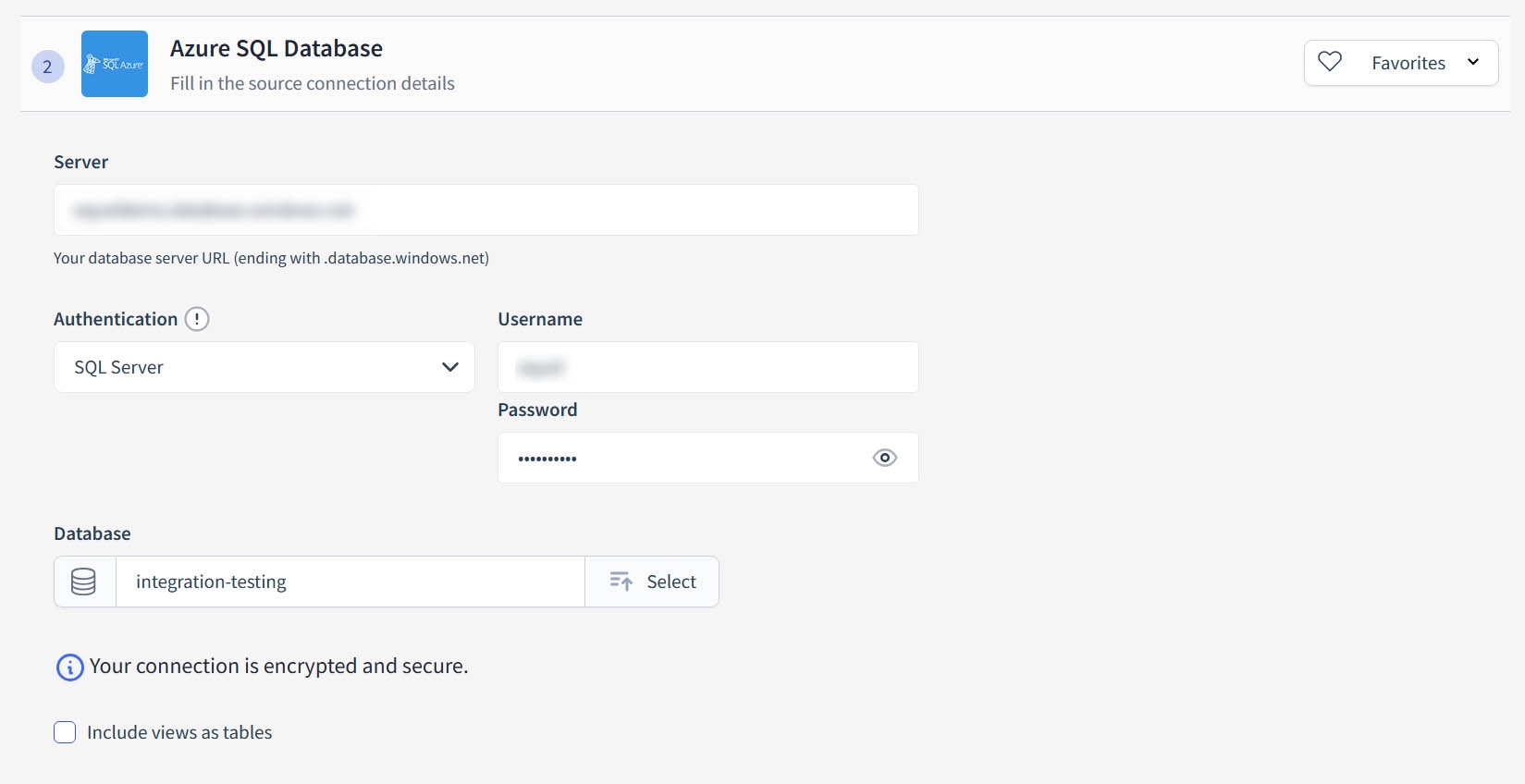This screenshot has width=1525, height=784.
Task: Click into the Password field
Action: 684,458
